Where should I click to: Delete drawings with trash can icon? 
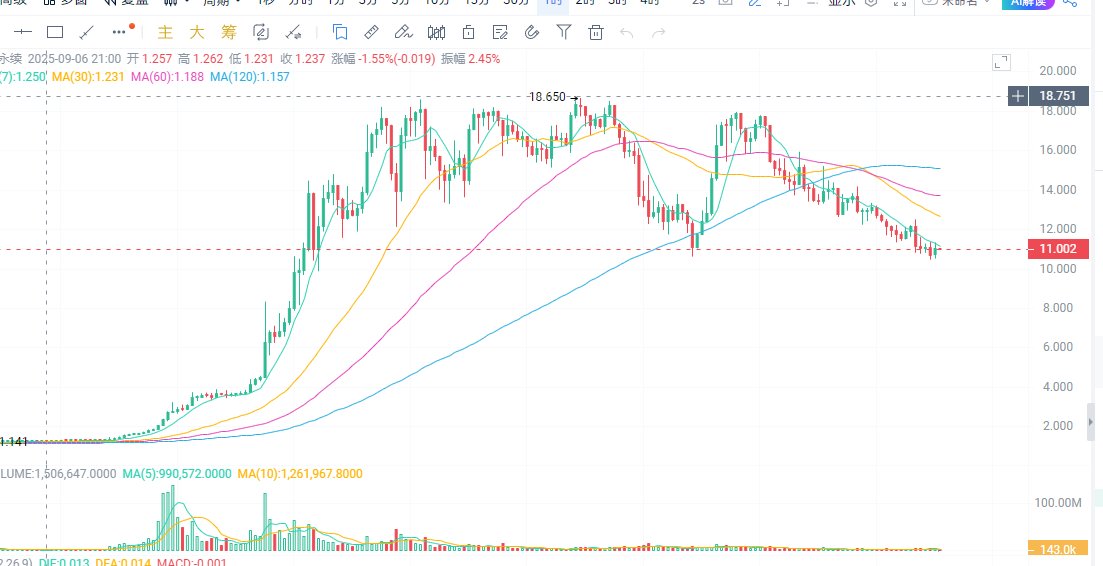[596, 32]
